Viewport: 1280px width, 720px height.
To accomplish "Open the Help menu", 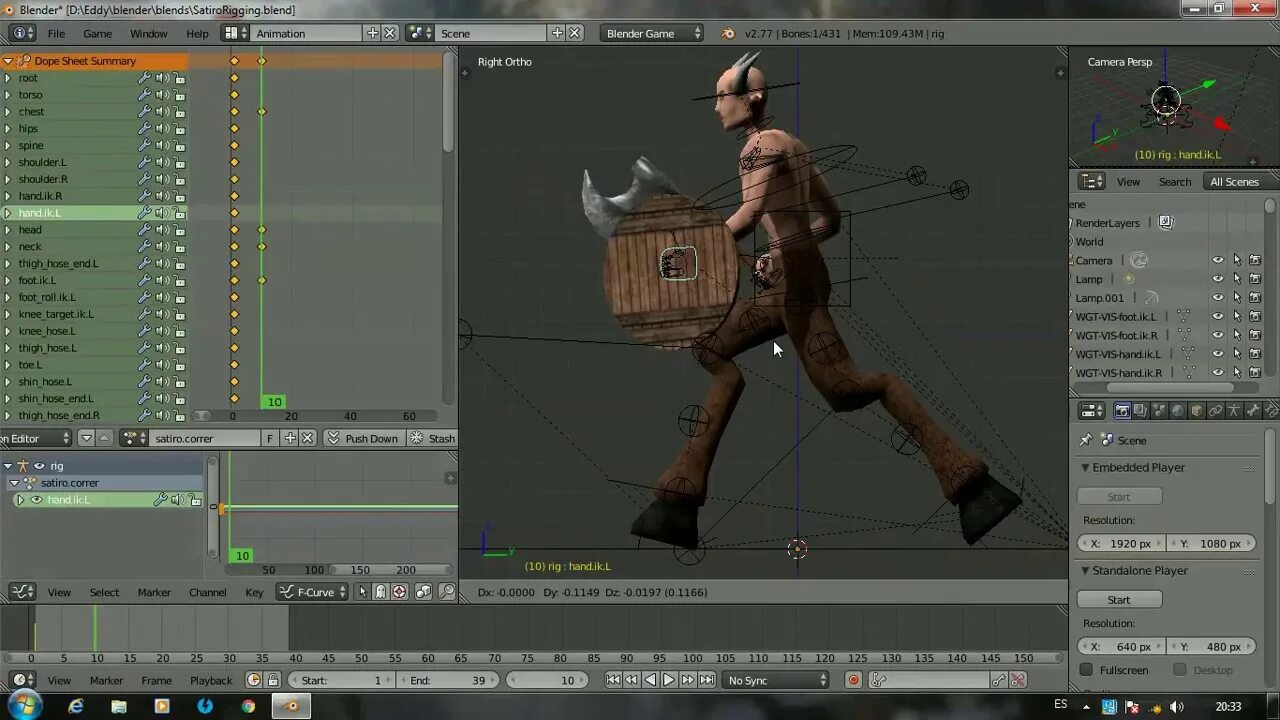I will coord(197,33).
